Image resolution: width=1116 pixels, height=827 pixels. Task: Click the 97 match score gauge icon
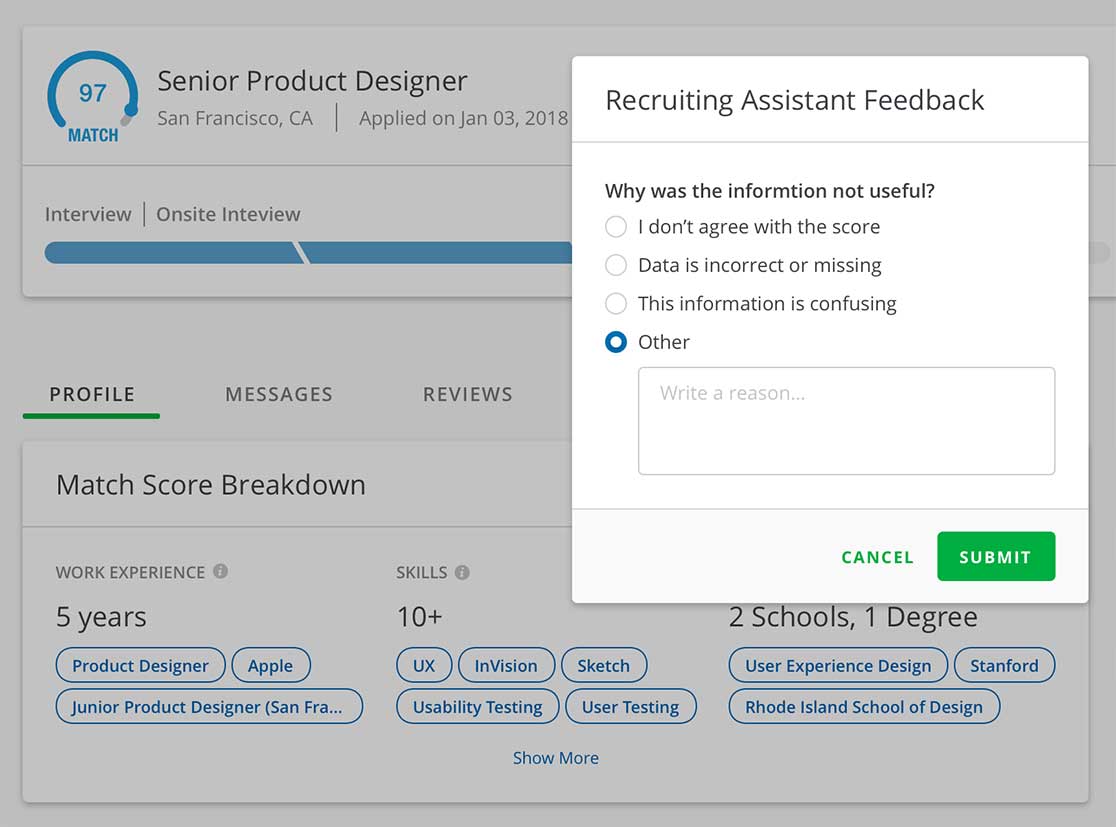[x=92, y=99]
